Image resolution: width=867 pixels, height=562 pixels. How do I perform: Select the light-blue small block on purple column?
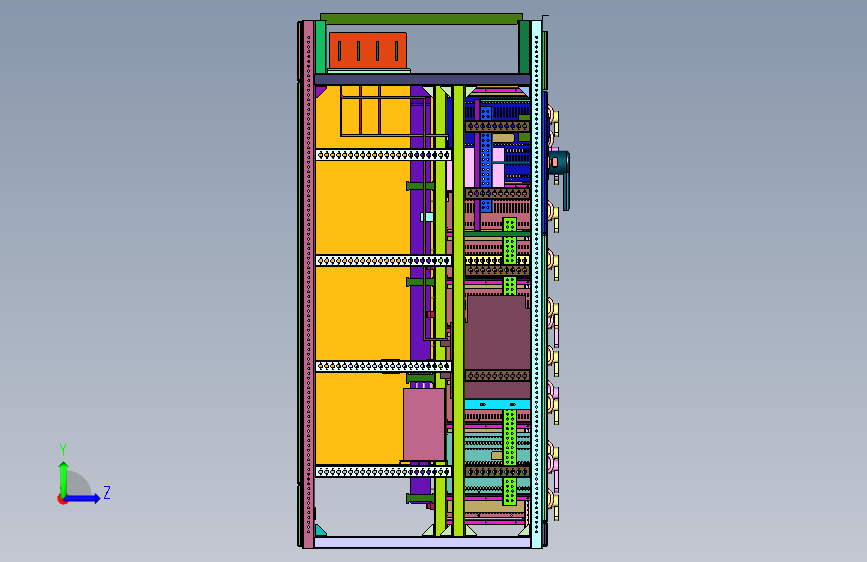click(x=427, y=217)
